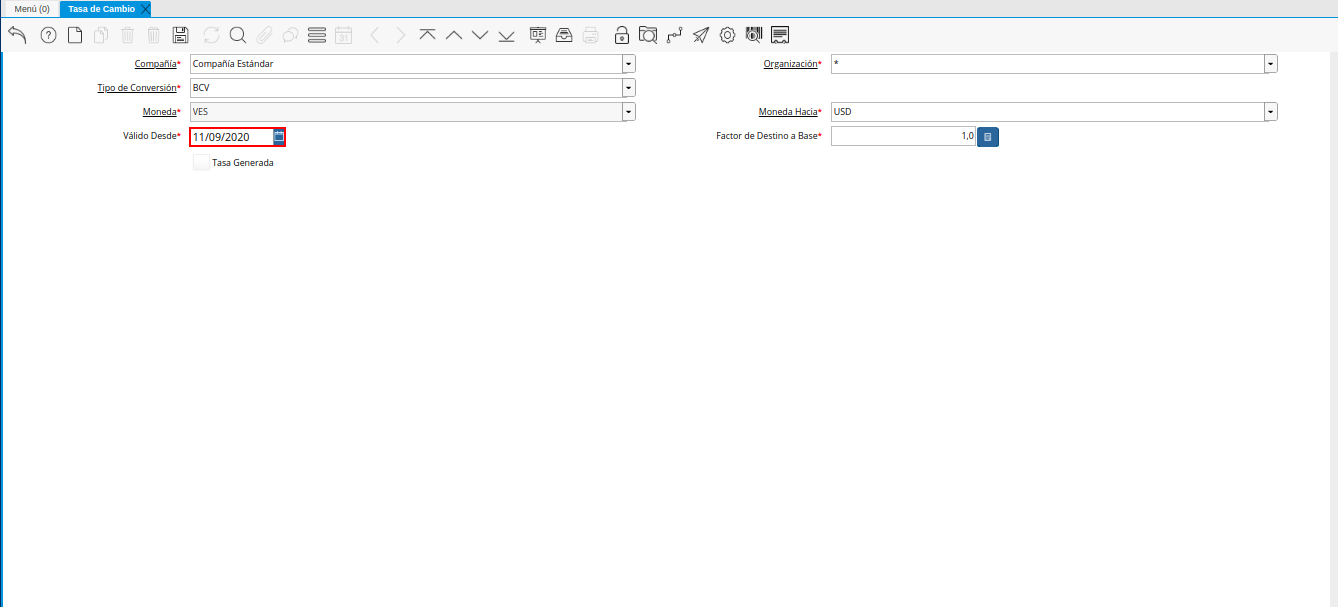This screenshot has height=607, width=1338.
Task: Click the Organización asterisk value field
Action: pyautogui.click(x=1047, y=64)
